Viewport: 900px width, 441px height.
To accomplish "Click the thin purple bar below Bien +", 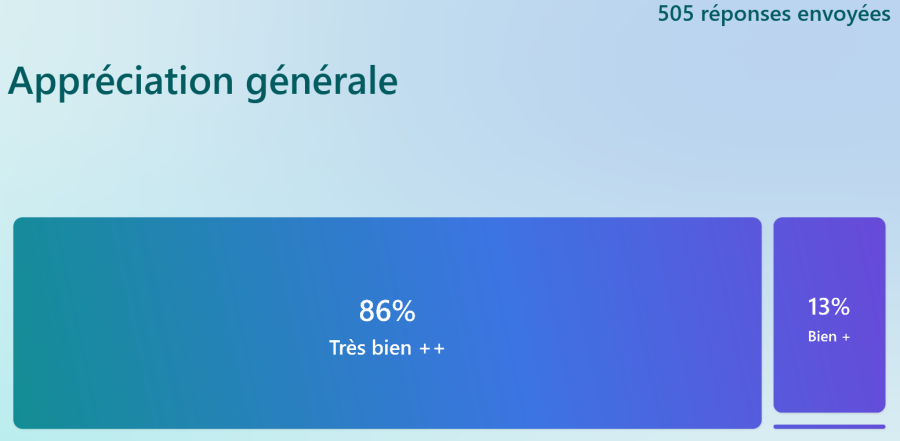I will coord(829,427).
